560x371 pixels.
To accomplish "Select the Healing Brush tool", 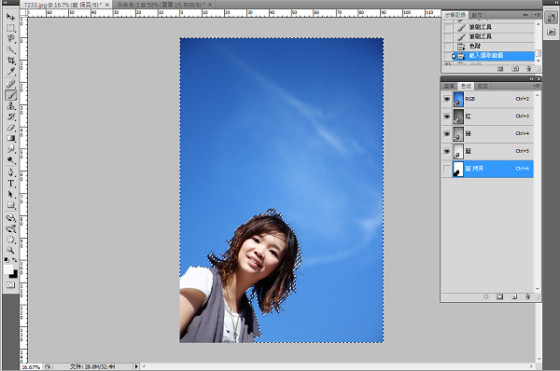I will point(11,84).
